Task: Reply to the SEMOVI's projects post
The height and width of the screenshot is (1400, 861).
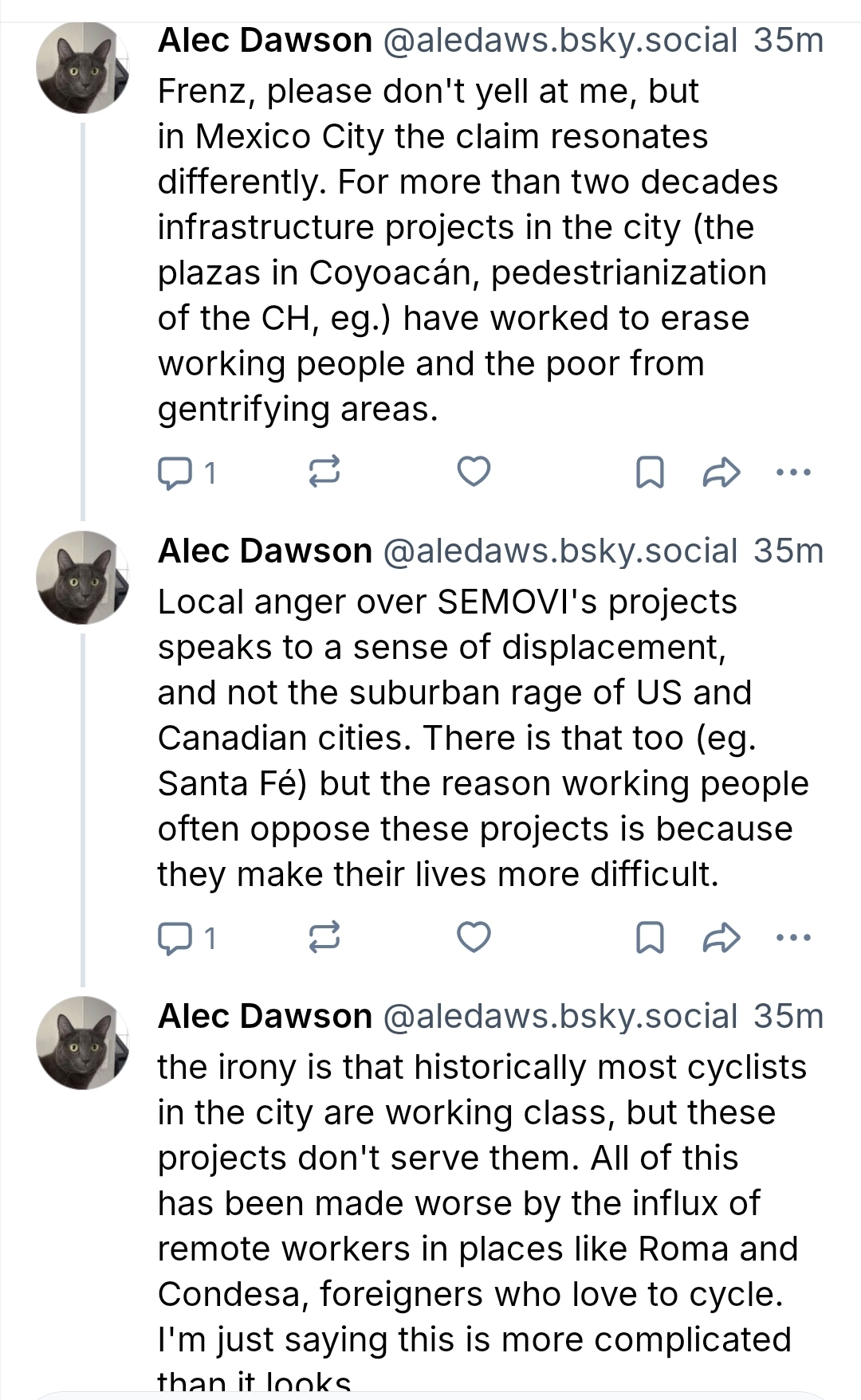Action: [x=175, y=938]
